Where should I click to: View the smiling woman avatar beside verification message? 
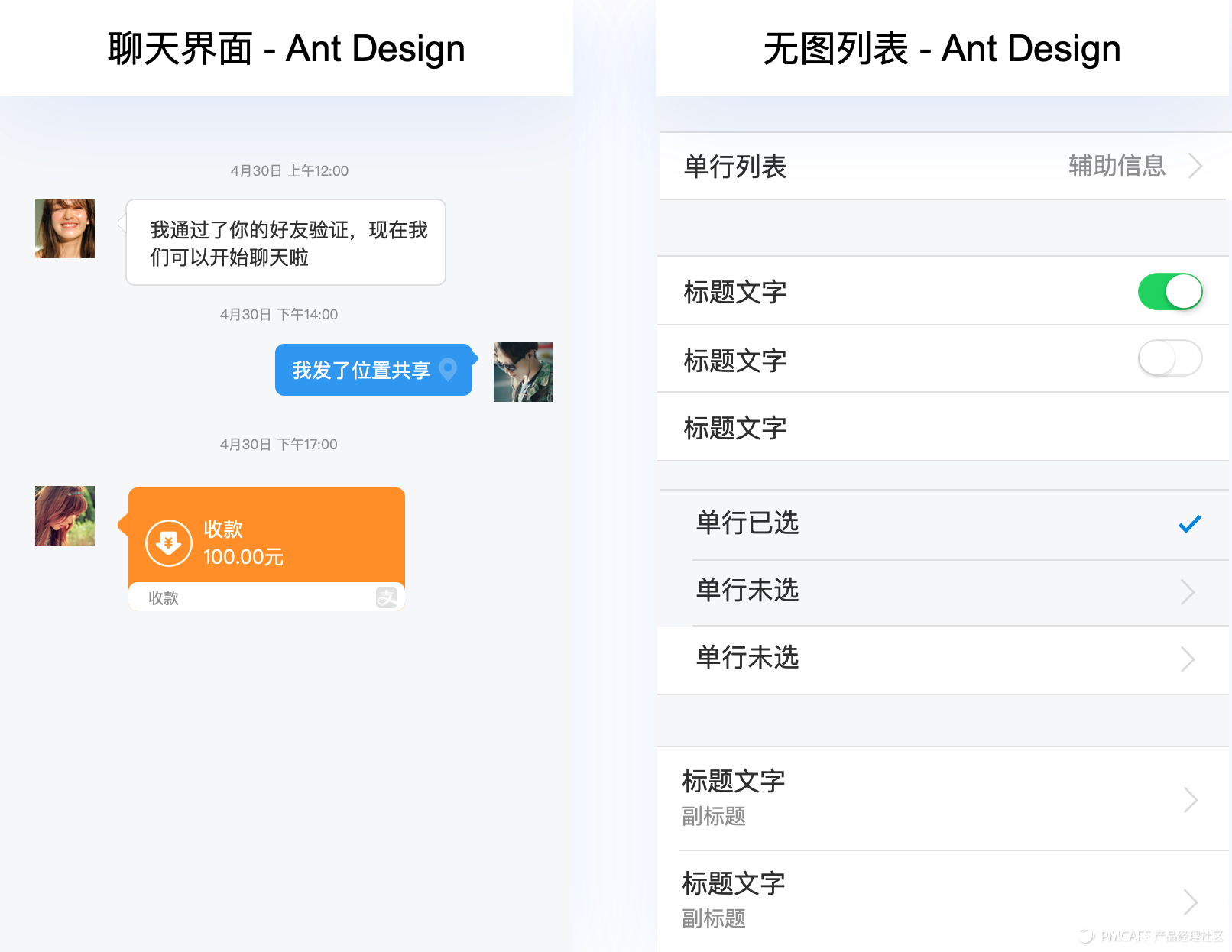pyautogui.click(x=65, y=228)
